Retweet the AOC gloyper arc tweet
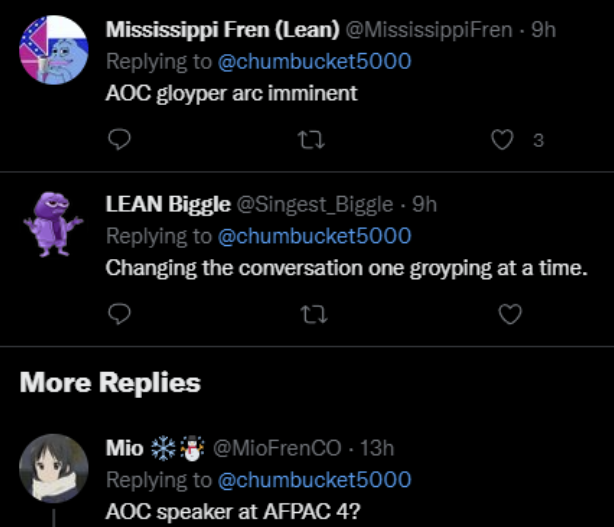This screenshot has height=527, width=614. click(311, 140)
